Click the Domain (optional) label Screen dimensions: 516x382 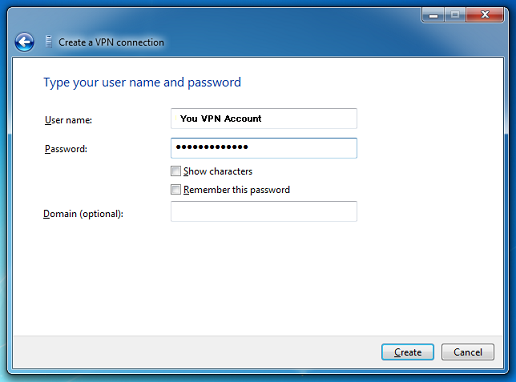pyautogui.click(x=83, y=214)
